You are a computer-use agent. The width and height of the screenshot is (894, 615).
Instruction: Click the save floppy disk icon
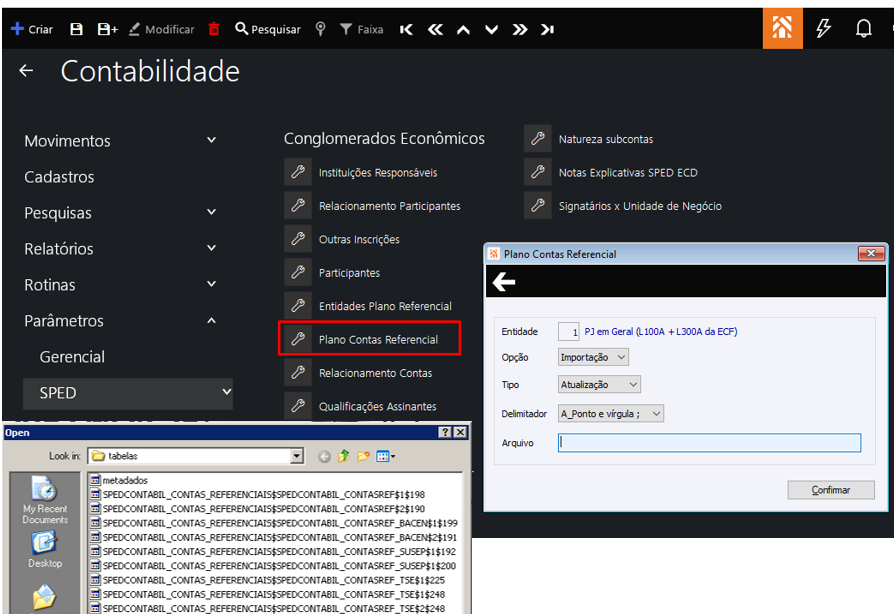click(76, 29)
